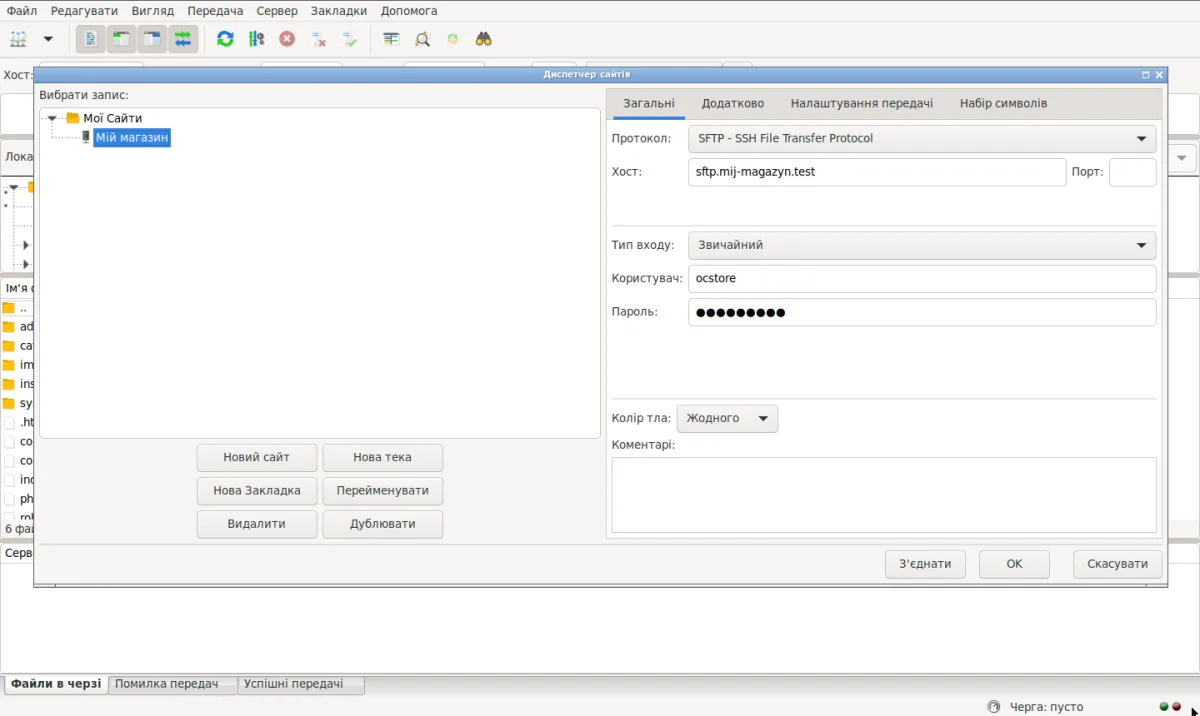Click into the Хост field
This screenshot has height=716, width=1200.
(x=877, y=172)
